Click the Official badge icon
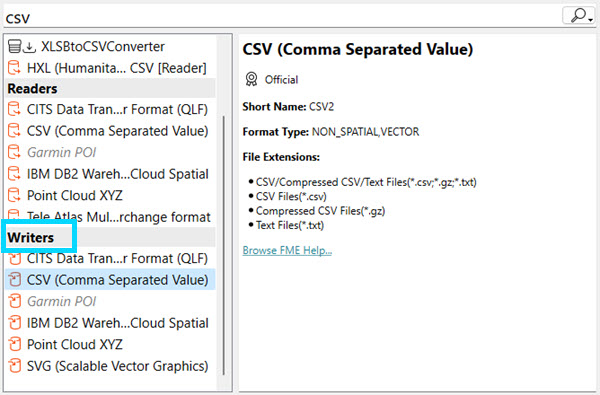 (251, 79)
